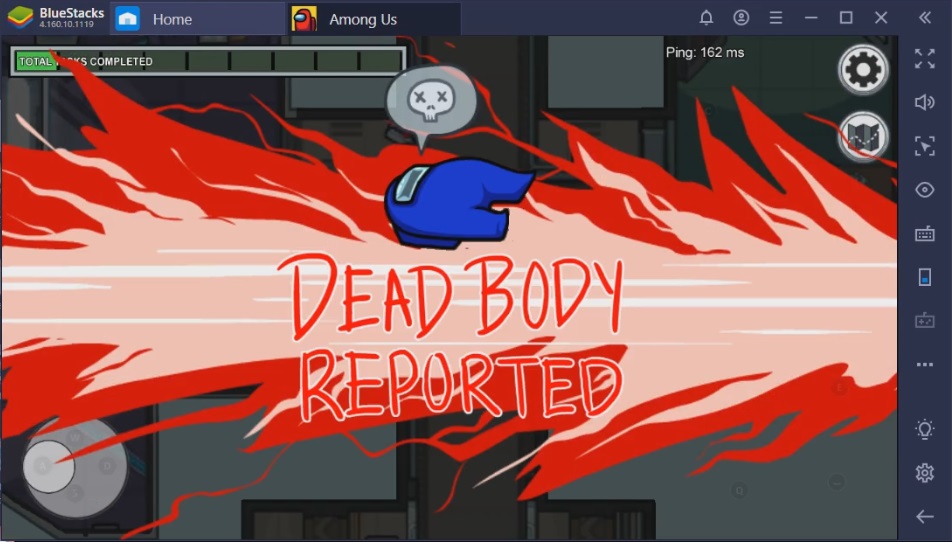Screen dimensions: 952x542
Task: Tap the virtual joystick thumb knob
Action: click(x=49, y=466)
